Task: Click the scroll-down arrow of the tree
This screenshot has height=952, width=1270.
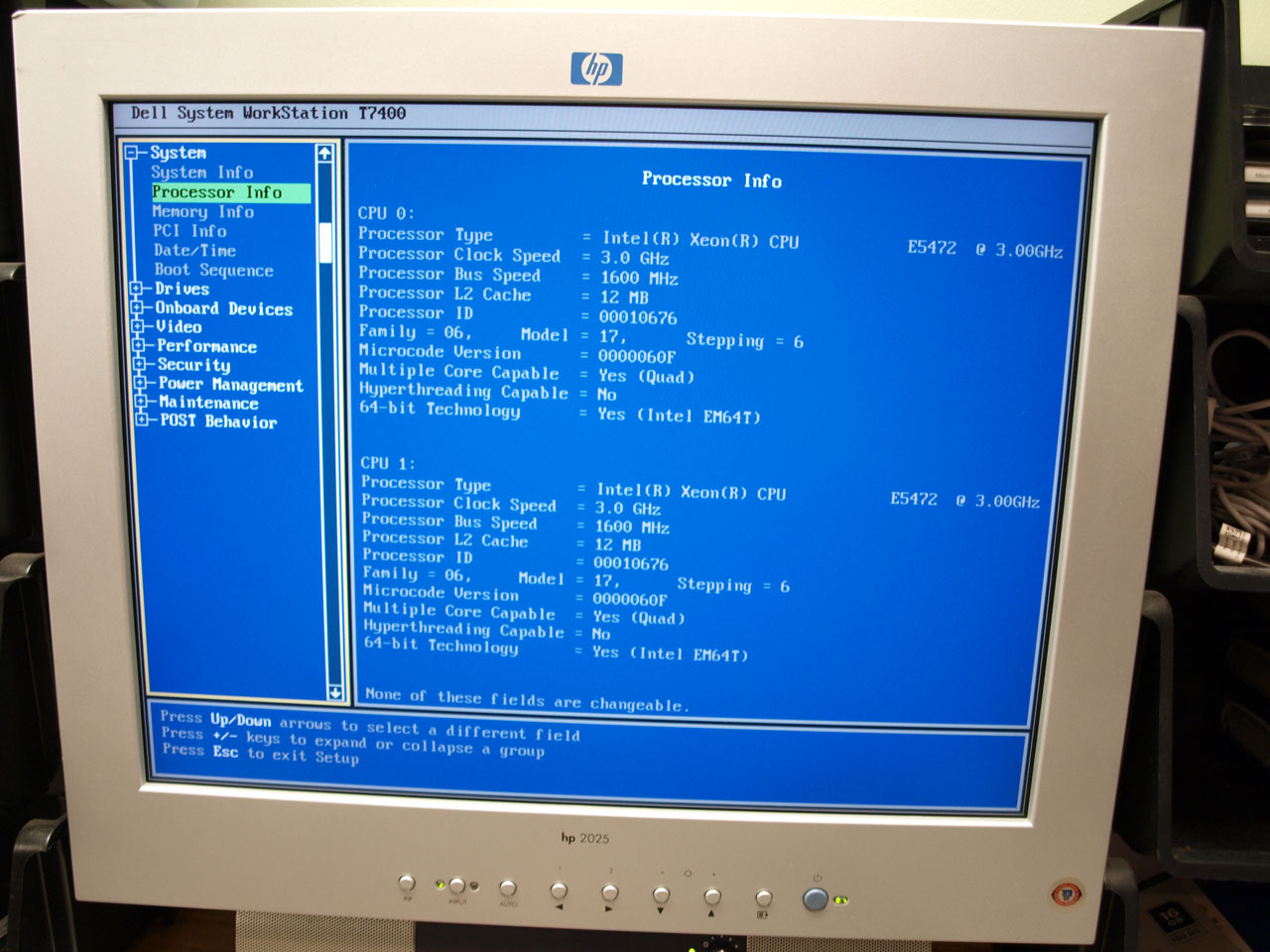Action: tap(335, 692)
